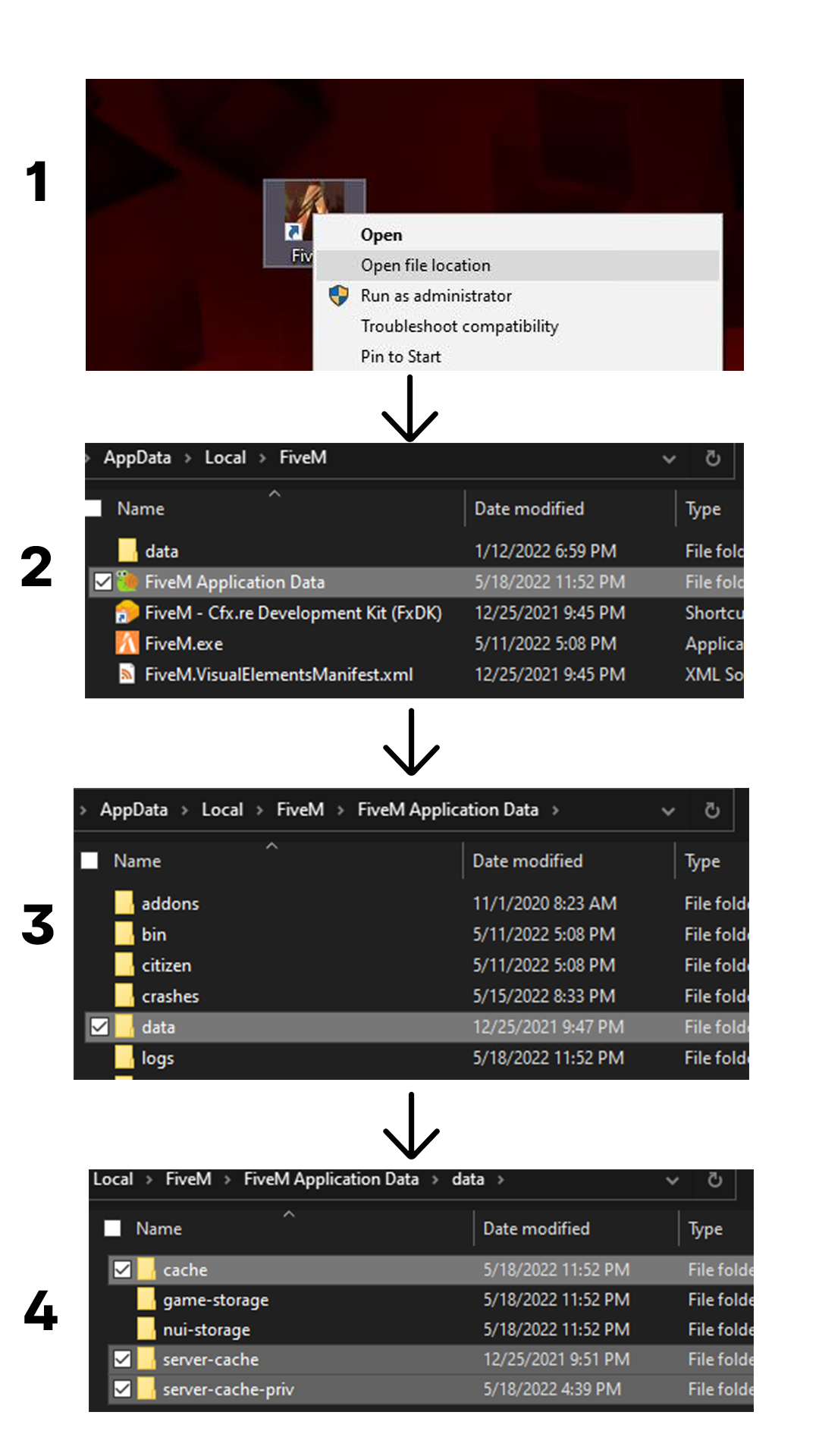Uncheck the 'server-cache' folder checkbox
This screenshot has width=819, height=1456.
click(x=122, y=1359)
